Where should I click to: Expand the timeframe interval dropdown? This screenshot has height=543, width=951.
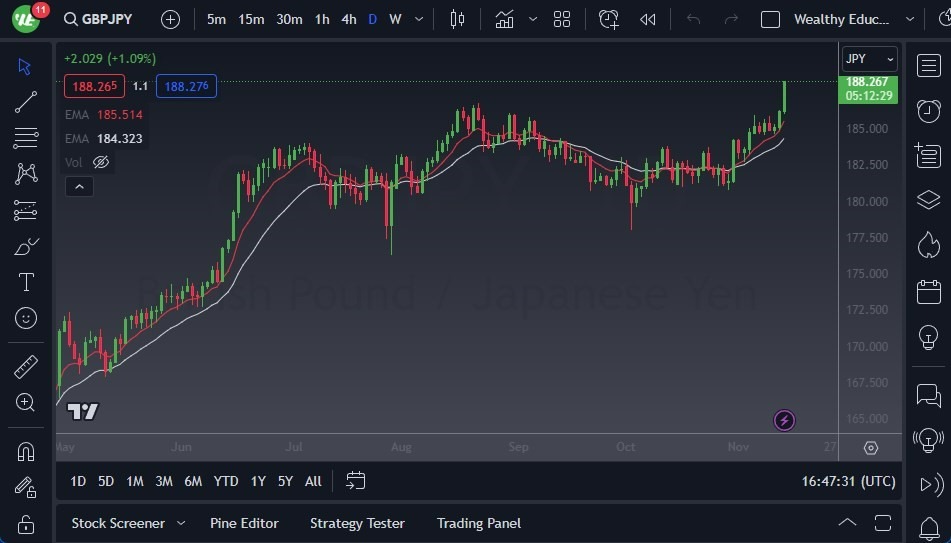point(418,19)
